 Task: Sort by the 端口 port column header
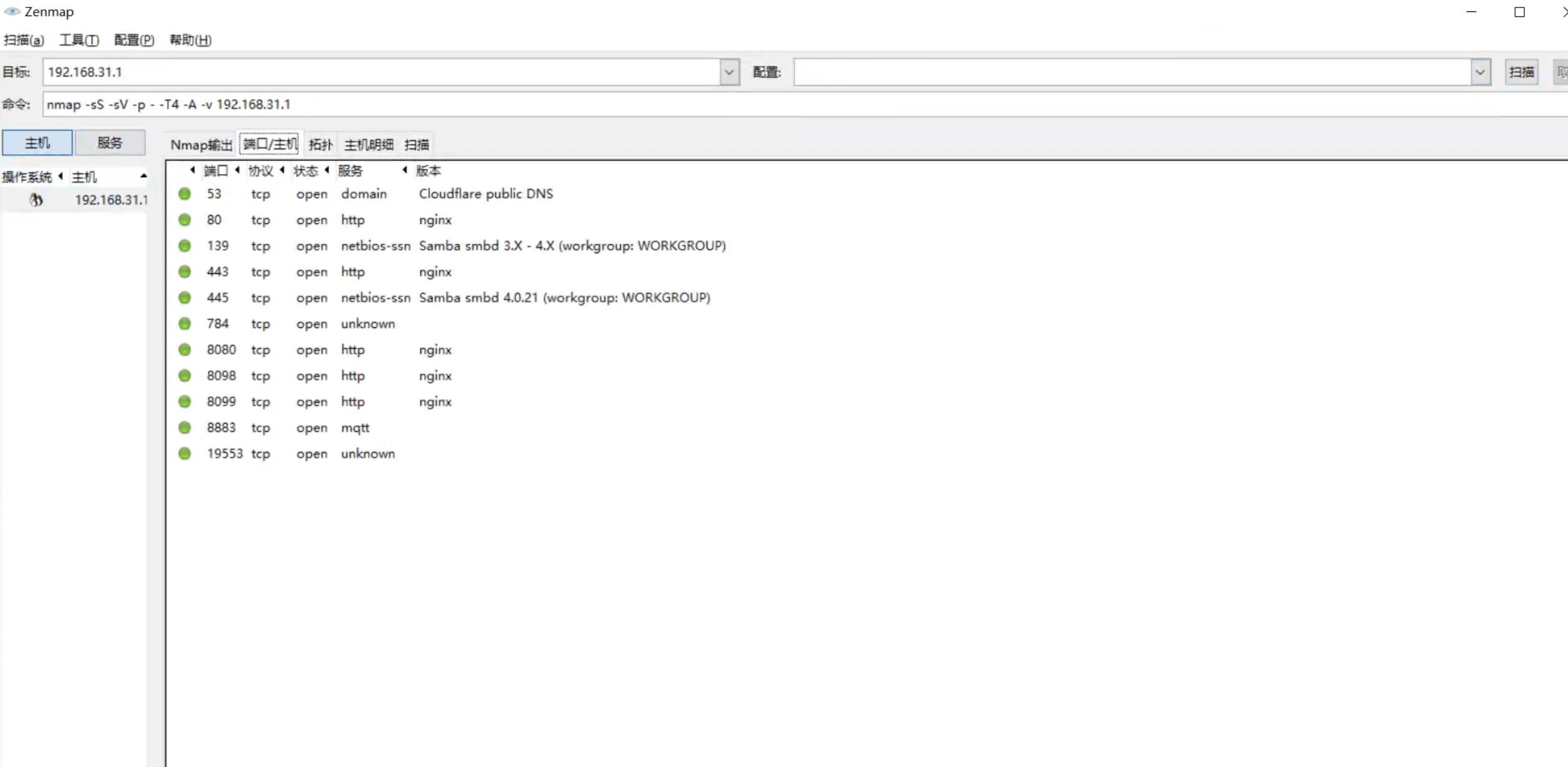216,171
